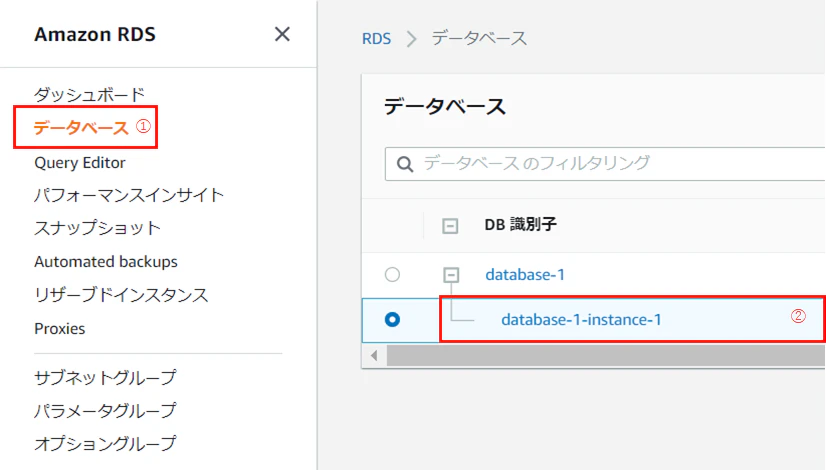Open パラメータグループ page
This screenshot has width=826, height=470.
(x=105, y=410)
